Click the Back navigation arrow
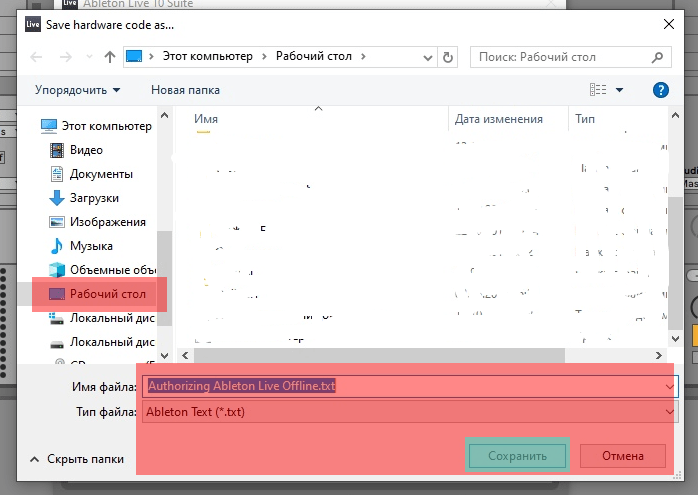This screenshot has height=495, width=698. pyautogui.click(x=37, y=57)
